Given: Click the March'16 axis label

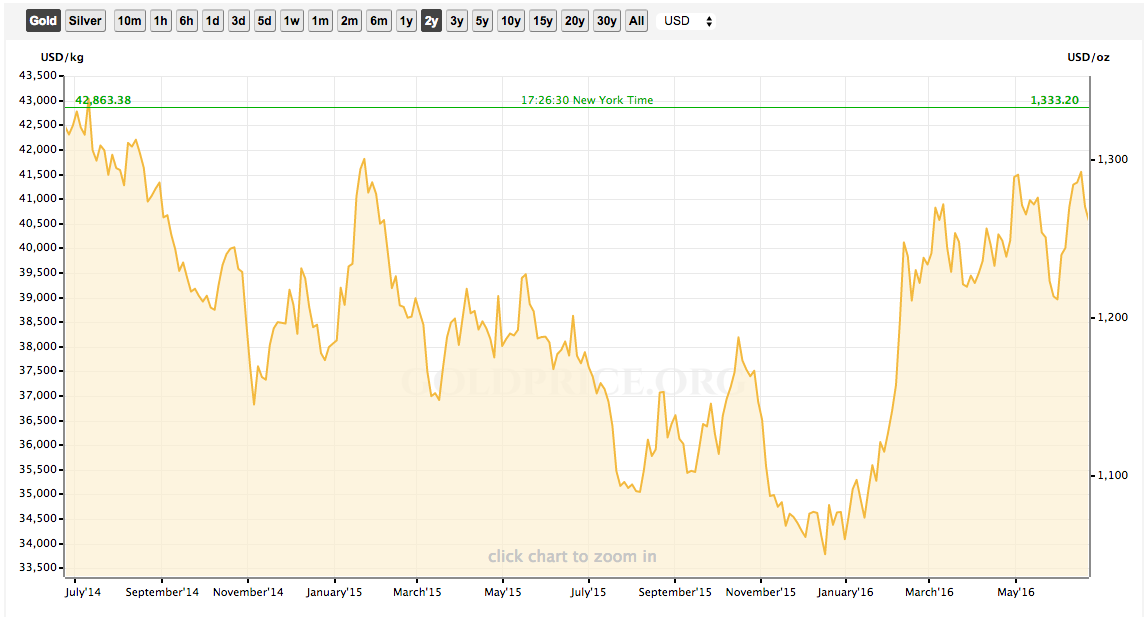Looking at the screenshot, I should [x=929, y=591].
